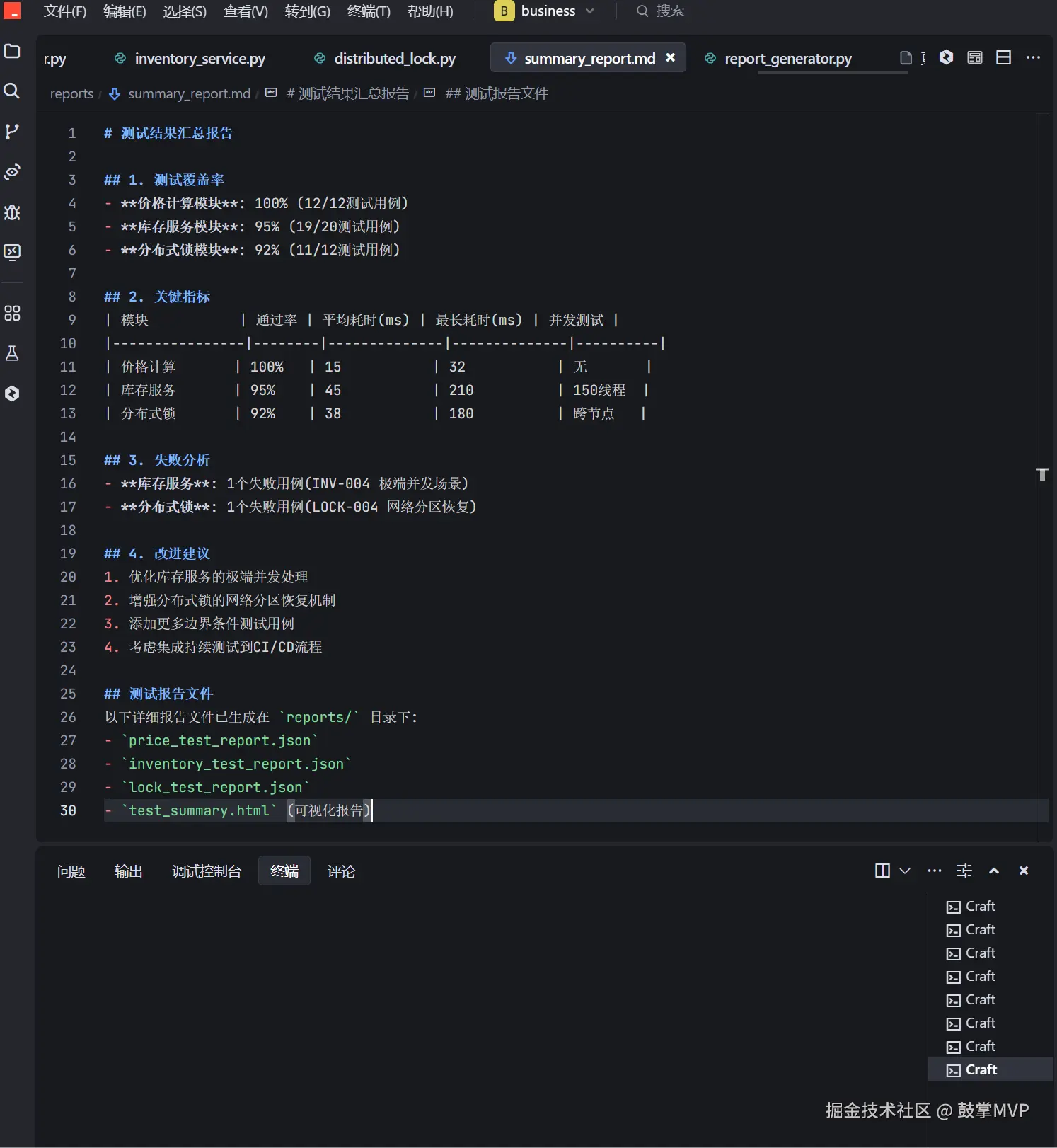Screen dimensions: 1057x1148
Task: Open the dropdown arrow beside the terminal split icon
Action: [x=904, y=871]
